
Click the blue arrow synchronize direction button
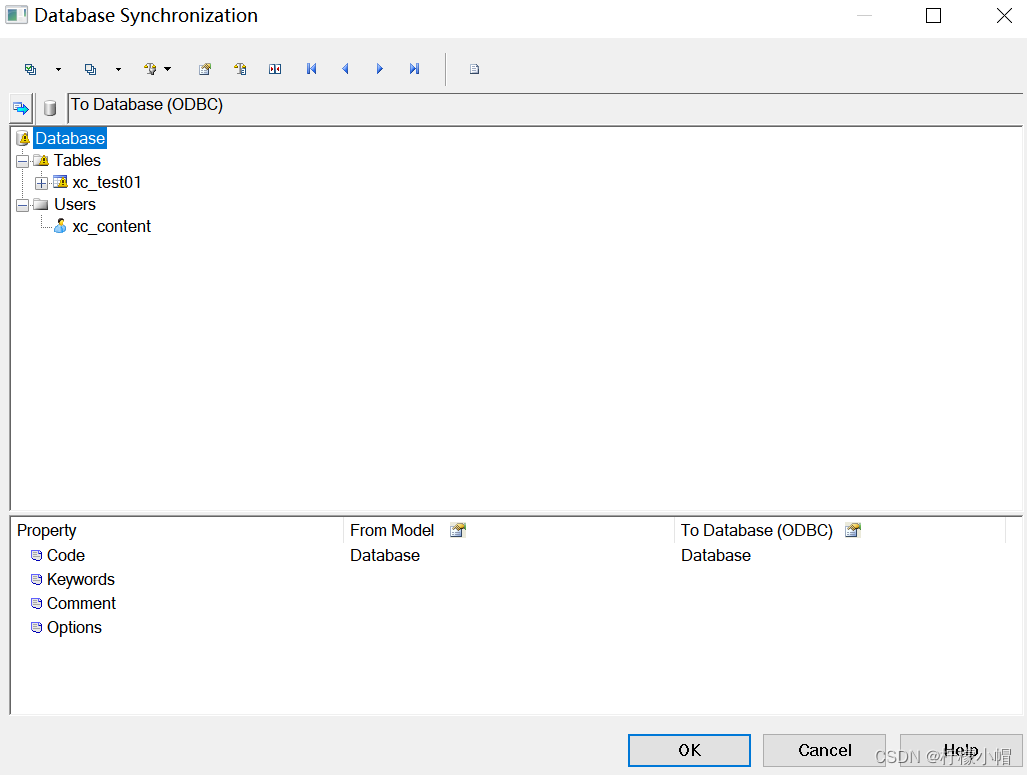point(21,108)
